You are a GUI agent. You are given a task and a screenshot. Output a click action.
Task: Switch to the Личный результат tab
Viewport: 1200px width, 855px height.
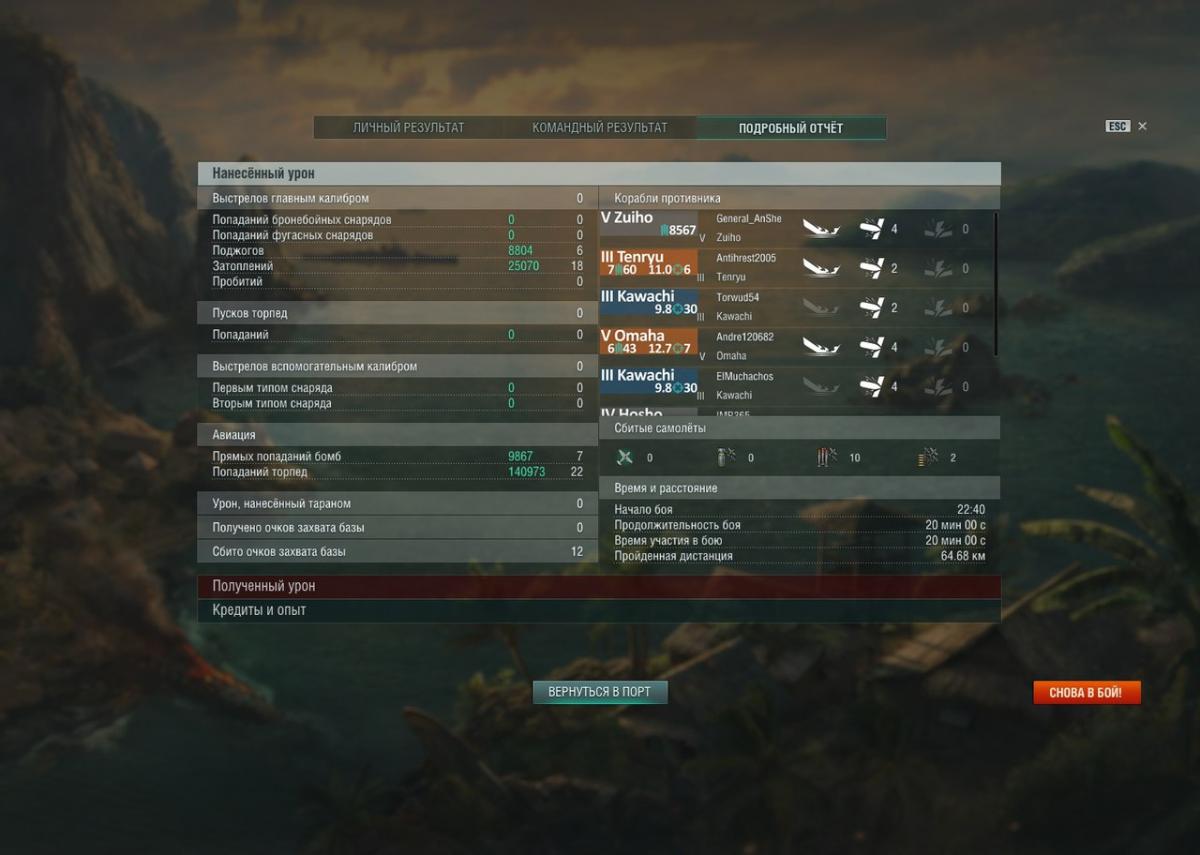pyautogui.click(x=408, y=128)
